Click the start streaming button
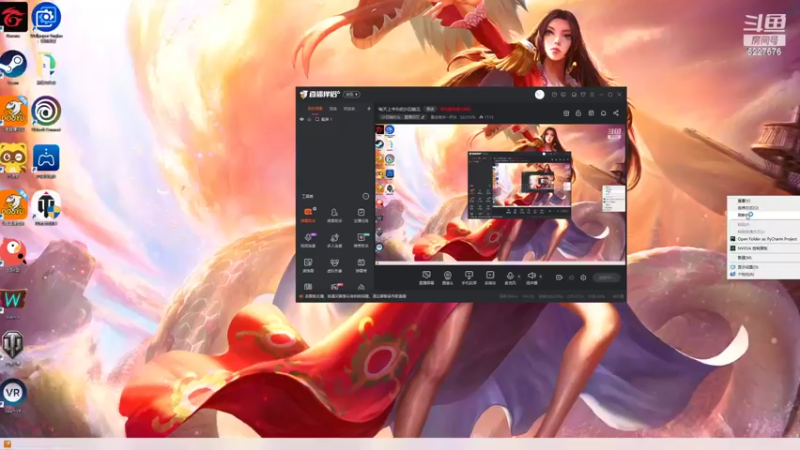800x450 pixels. (606, 278)
